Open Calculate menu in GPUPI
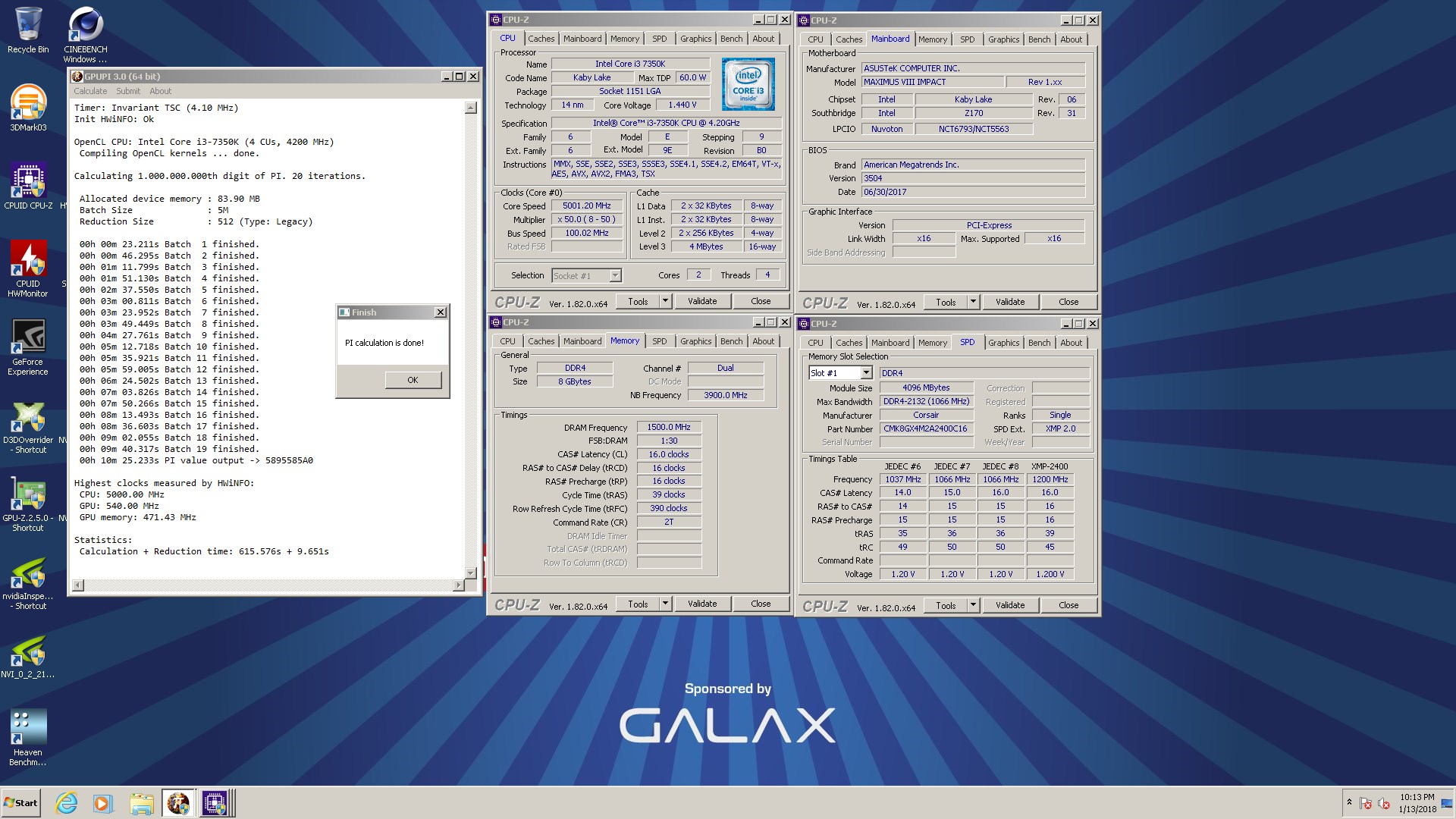Viewport: 1456px width, 819px height. [x=90, y=91]
